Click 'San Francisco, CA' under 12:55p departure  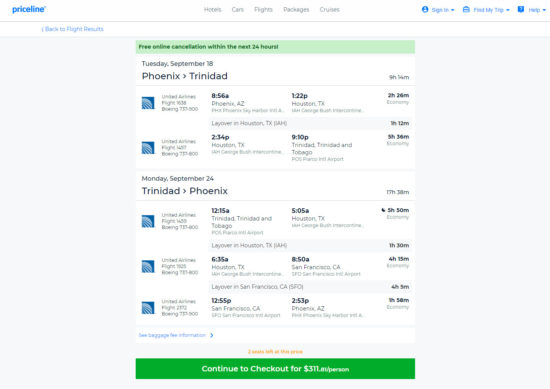point(236,308)
